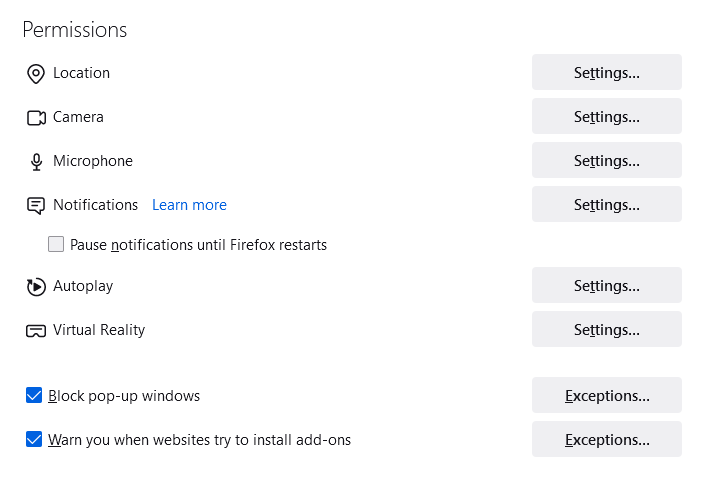Click the Autoplay icon
This screenshot has width=702, height=502.
(36, 287)
